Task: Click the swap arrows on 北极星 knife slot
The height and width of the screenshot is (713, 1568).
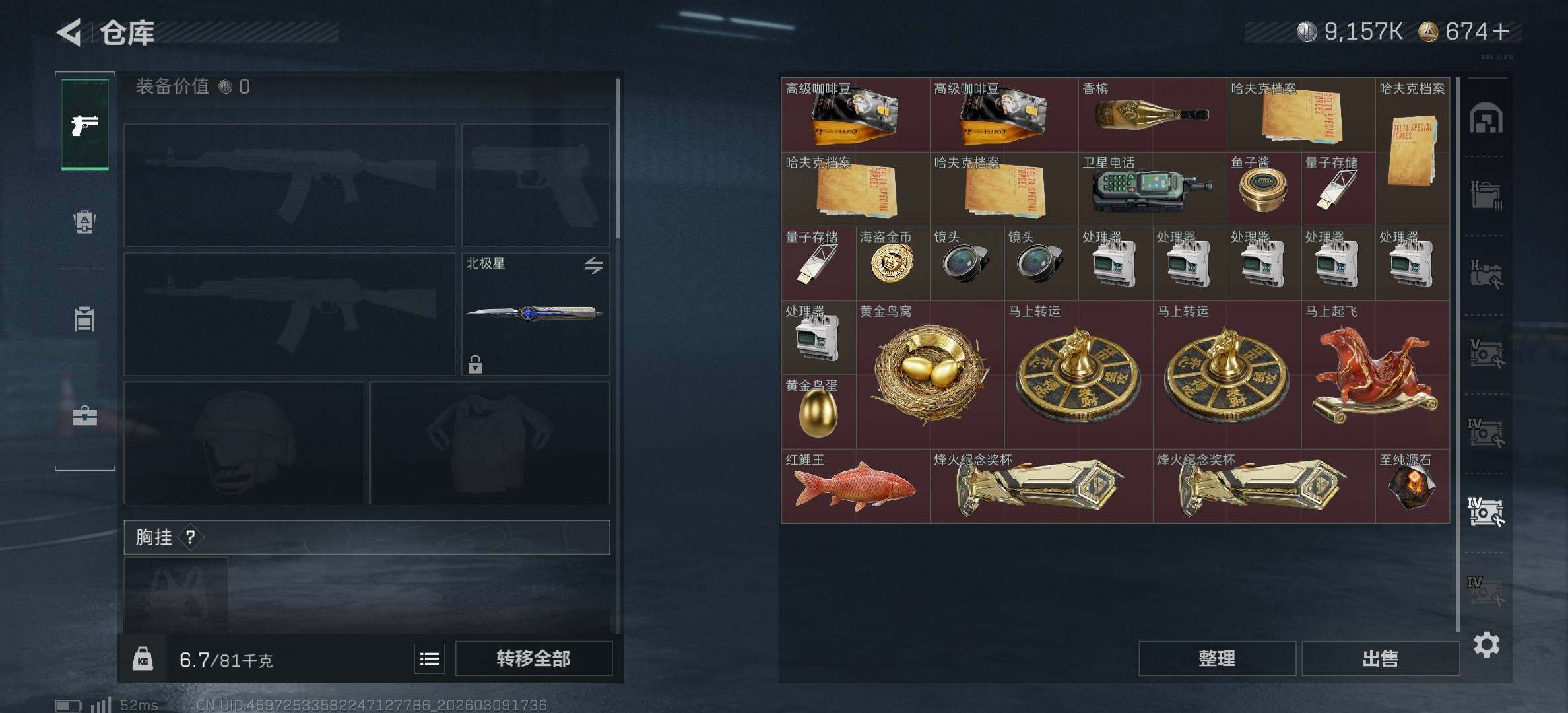Action: point(593,265)
